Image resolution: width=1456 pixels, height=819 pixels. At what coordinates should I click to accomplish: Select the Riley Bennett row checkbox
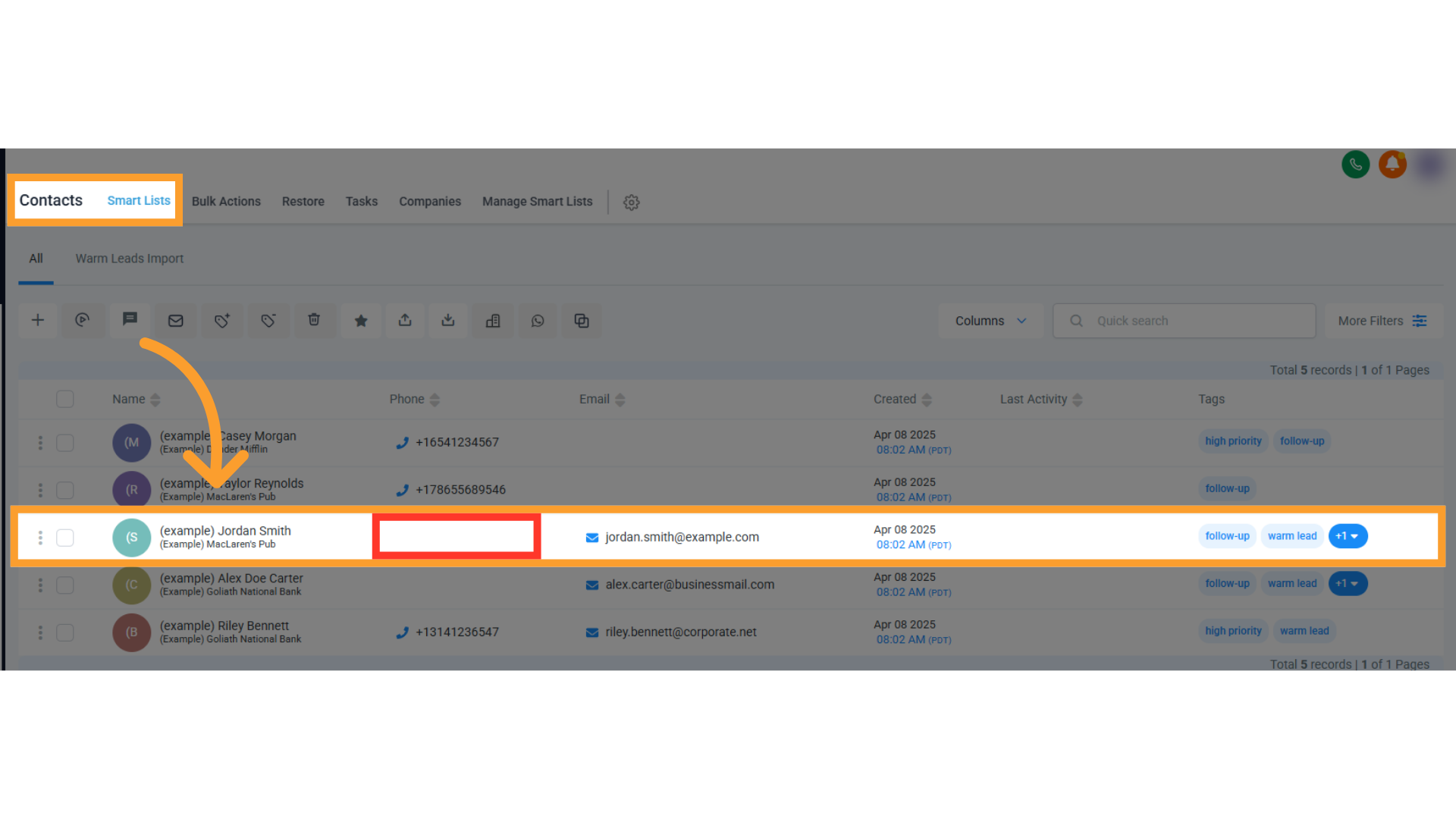65,632
